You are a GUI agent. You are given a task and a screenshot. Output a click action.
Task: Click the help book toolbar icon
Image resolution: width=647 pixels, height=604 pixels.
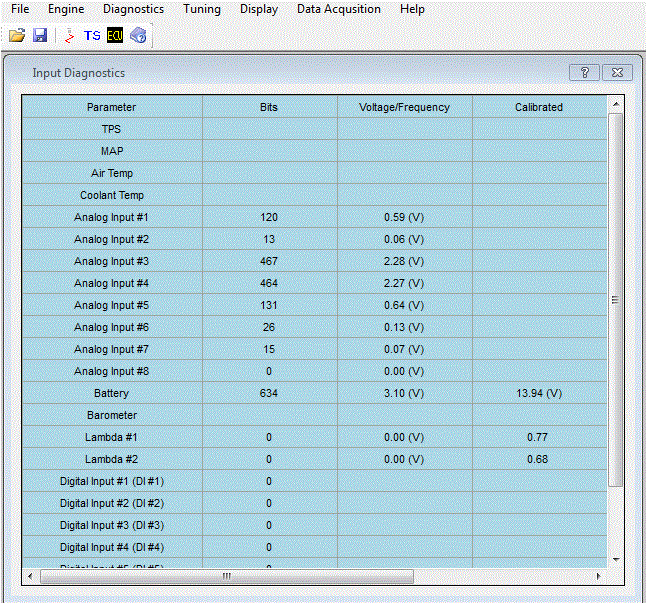click(138, 35)
